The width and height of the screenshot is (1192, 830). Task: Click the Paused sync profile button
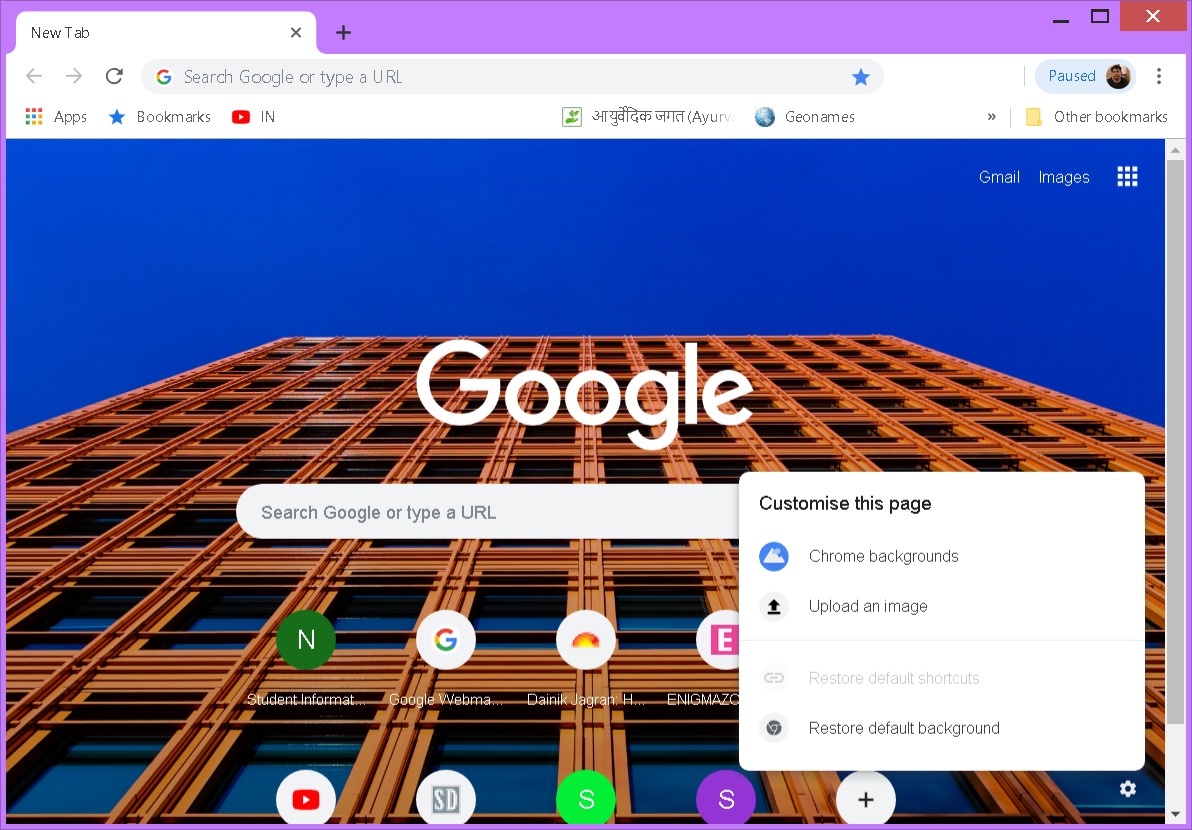1085,75
